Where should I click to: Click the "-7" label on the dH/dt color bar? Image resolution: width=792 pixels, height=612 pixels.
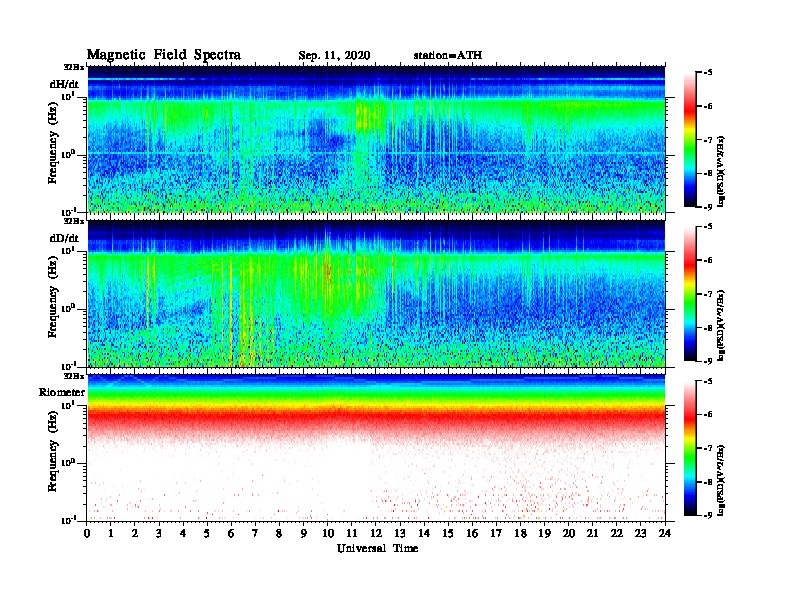click(707, 139)
